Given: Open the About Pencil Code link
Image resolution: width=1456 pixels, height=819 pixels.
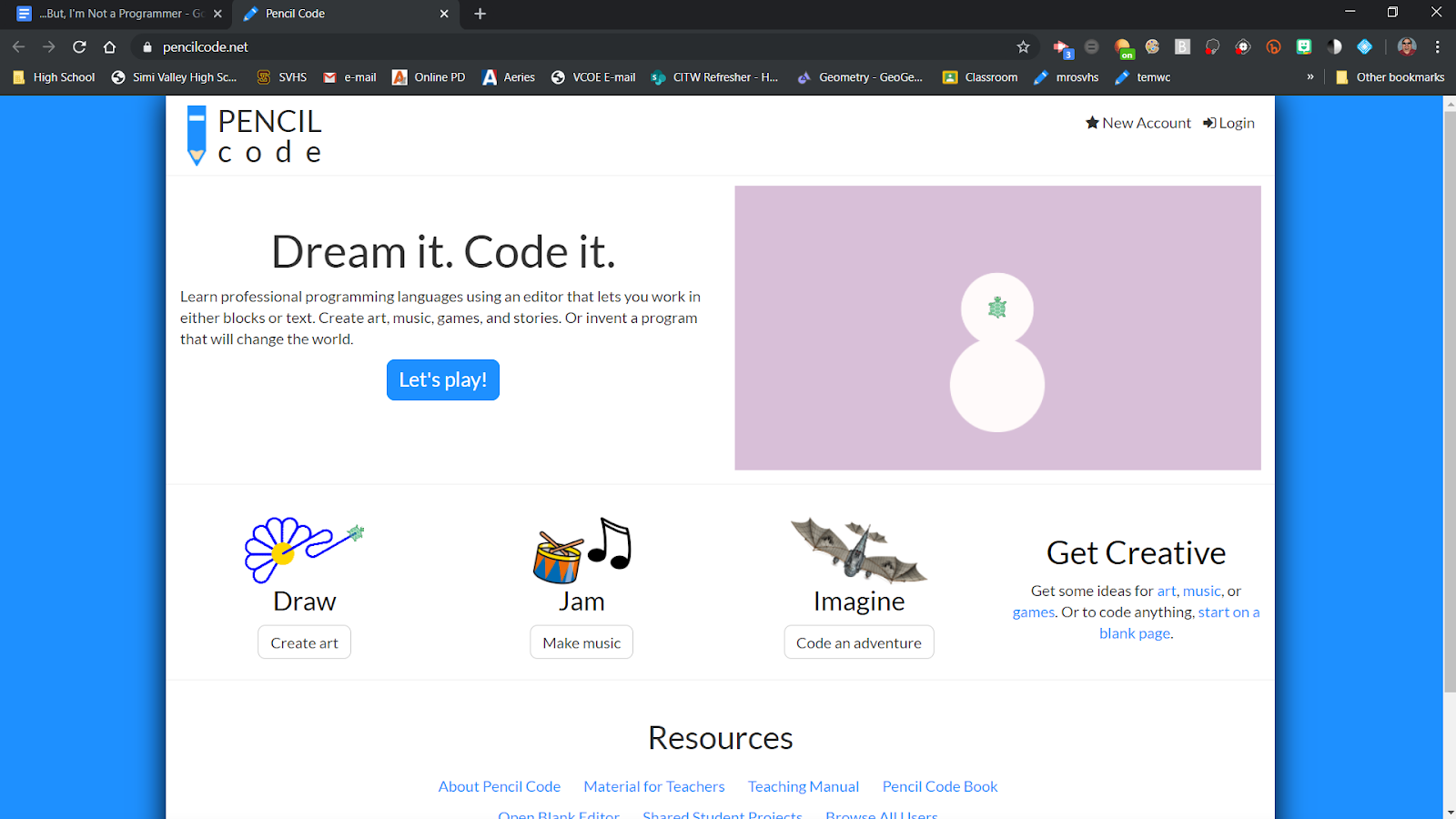Looking at the screenshot, I should (500, 786).
